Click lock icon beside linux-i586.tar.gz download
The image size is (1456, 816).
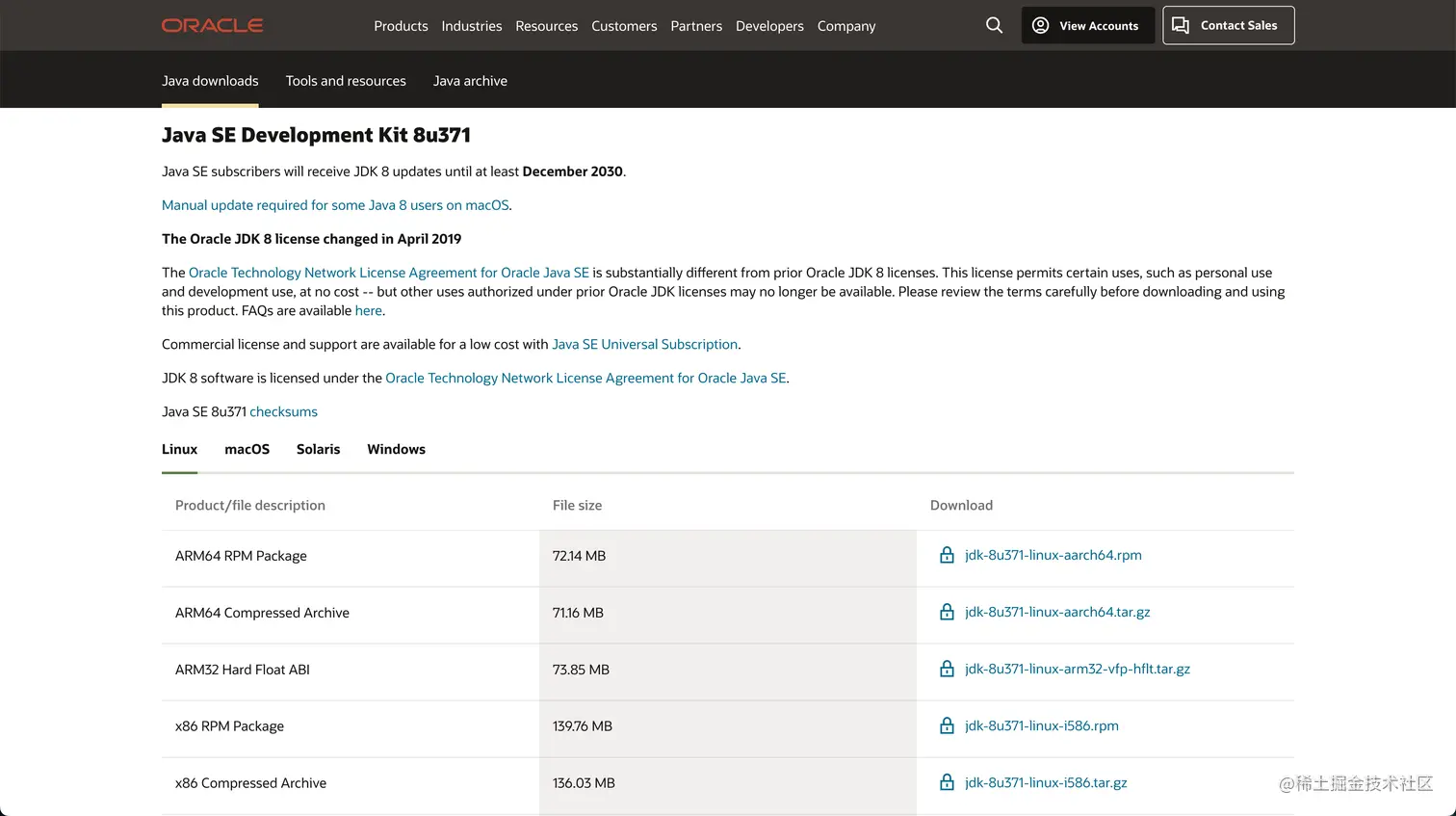pos(947,782)
